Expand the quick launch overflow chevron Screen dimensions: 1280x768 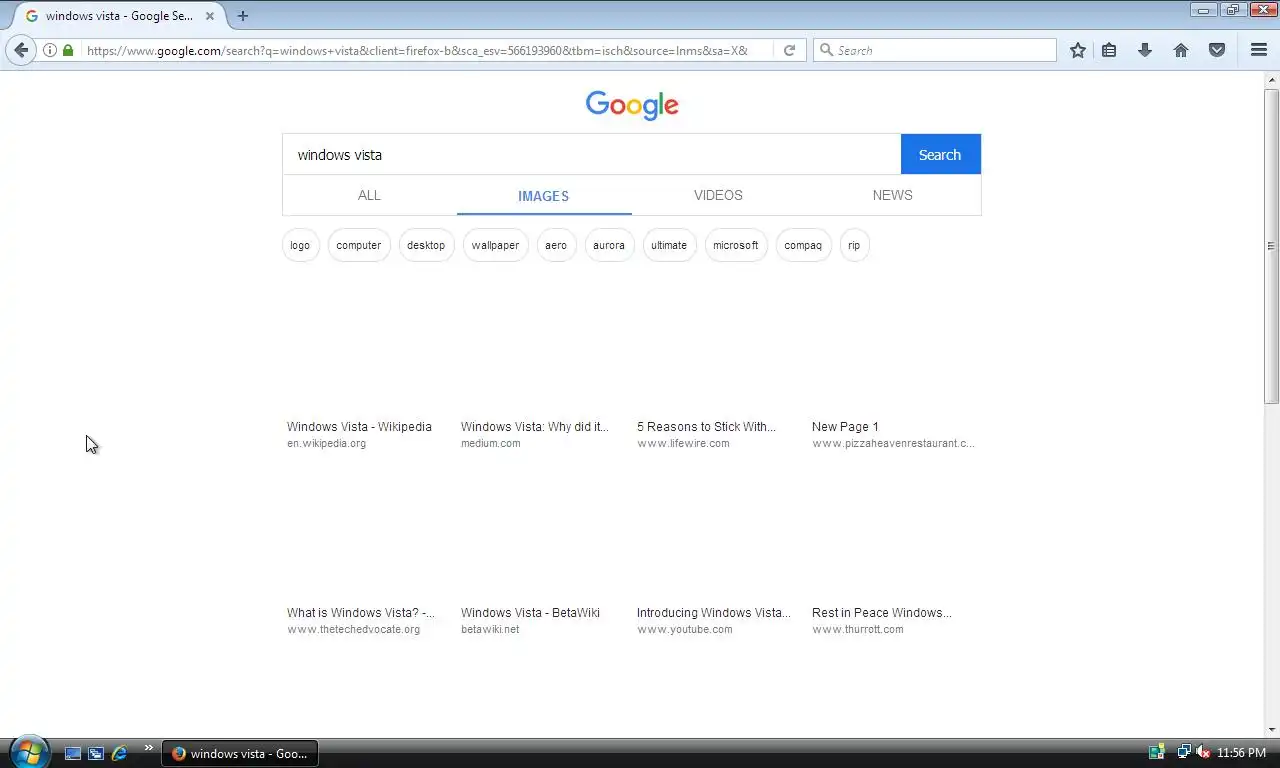[149, 747]
